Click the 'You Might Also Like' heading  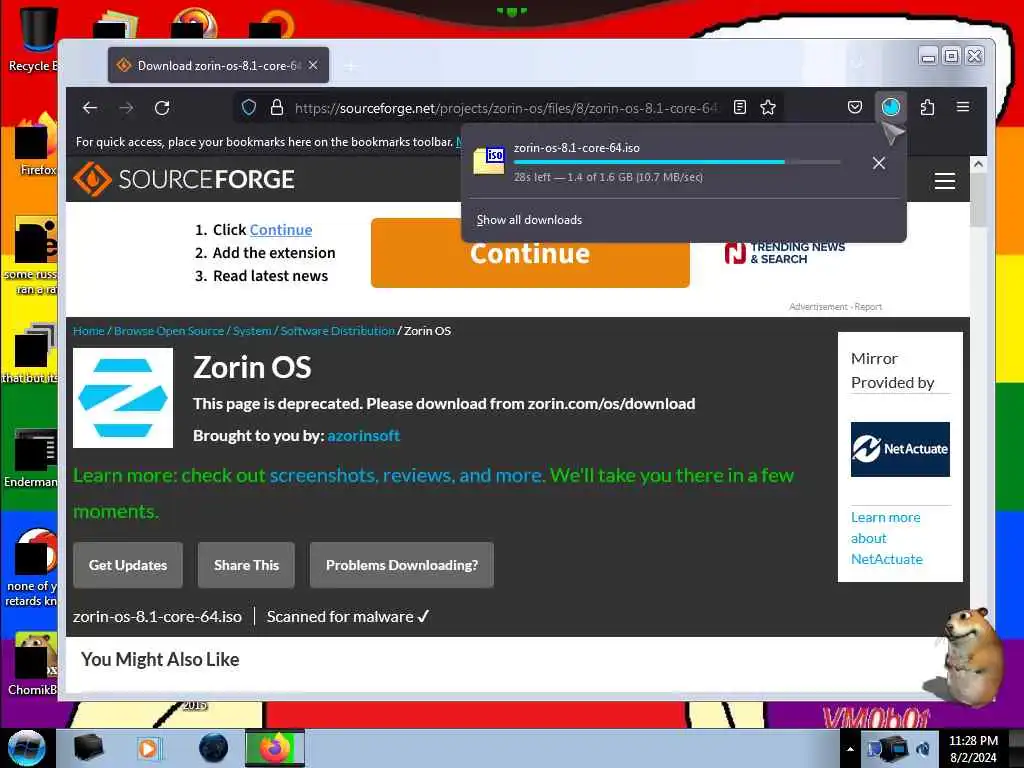click(160, 660)
